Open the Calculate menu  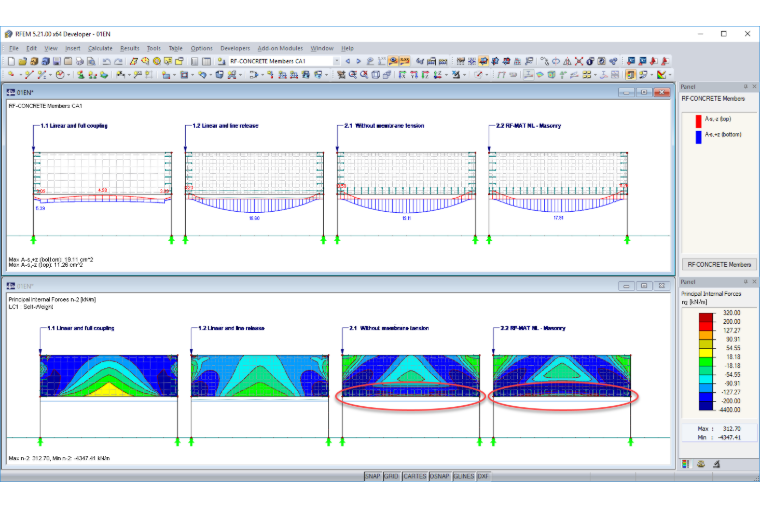tap(100, 48)
